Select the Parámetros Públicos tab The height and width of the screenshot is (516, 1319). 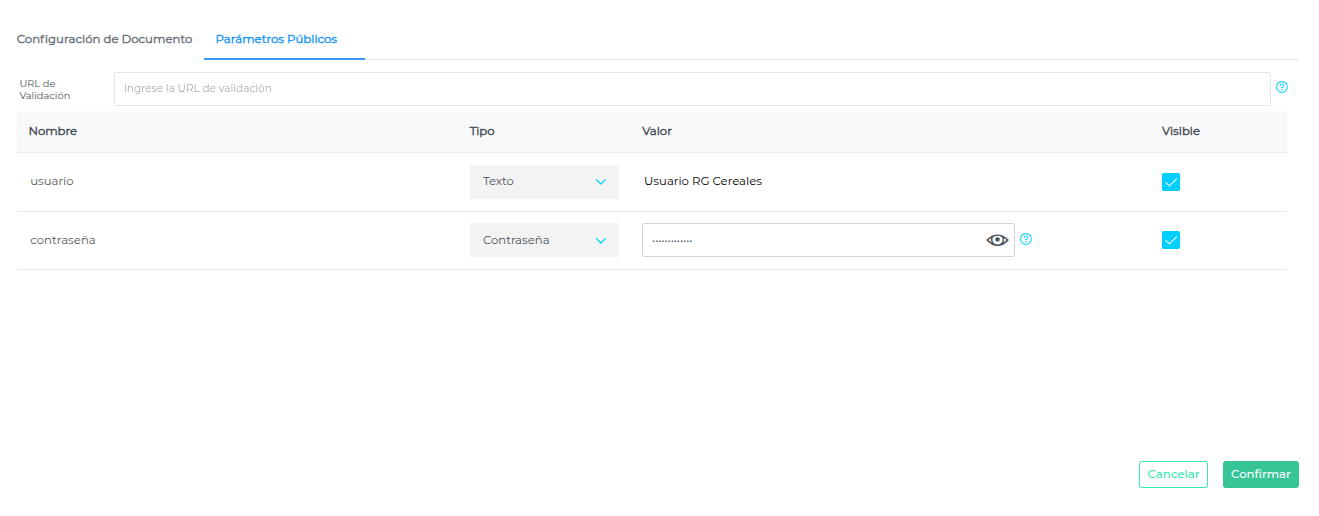[276, 40]
